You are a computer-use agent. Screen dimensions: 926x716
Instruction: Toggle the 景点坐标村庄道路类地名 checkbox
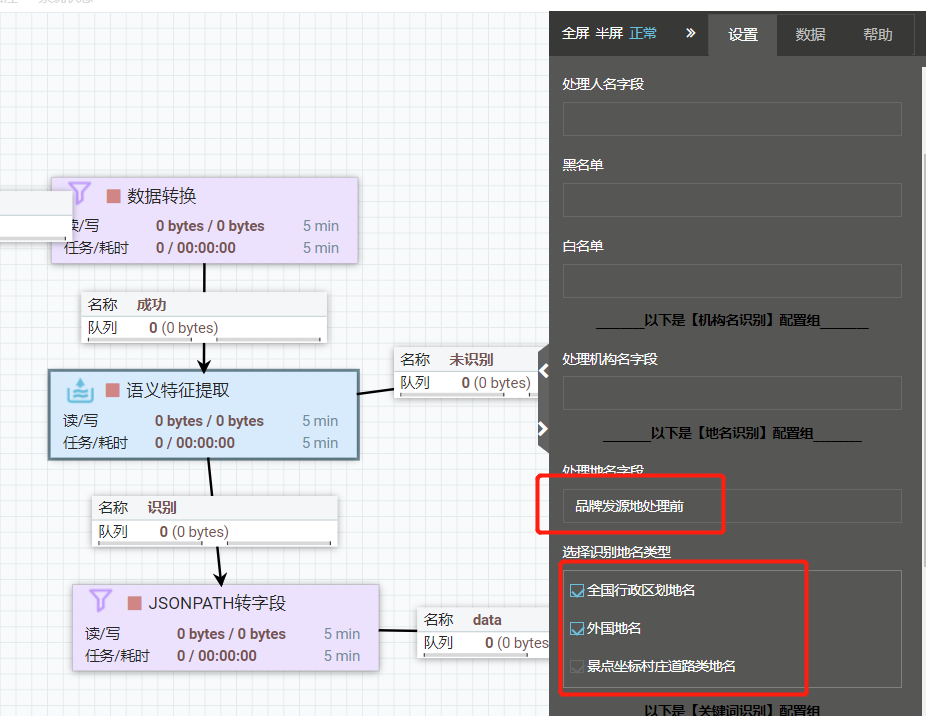tap(577, 666)
